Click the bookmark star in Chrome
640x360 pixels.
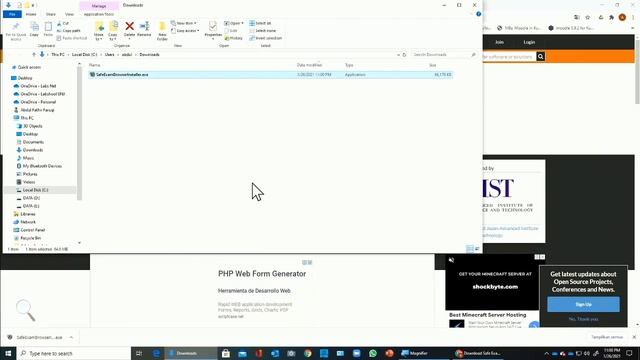pyautogui.click(x=588, y=17)
